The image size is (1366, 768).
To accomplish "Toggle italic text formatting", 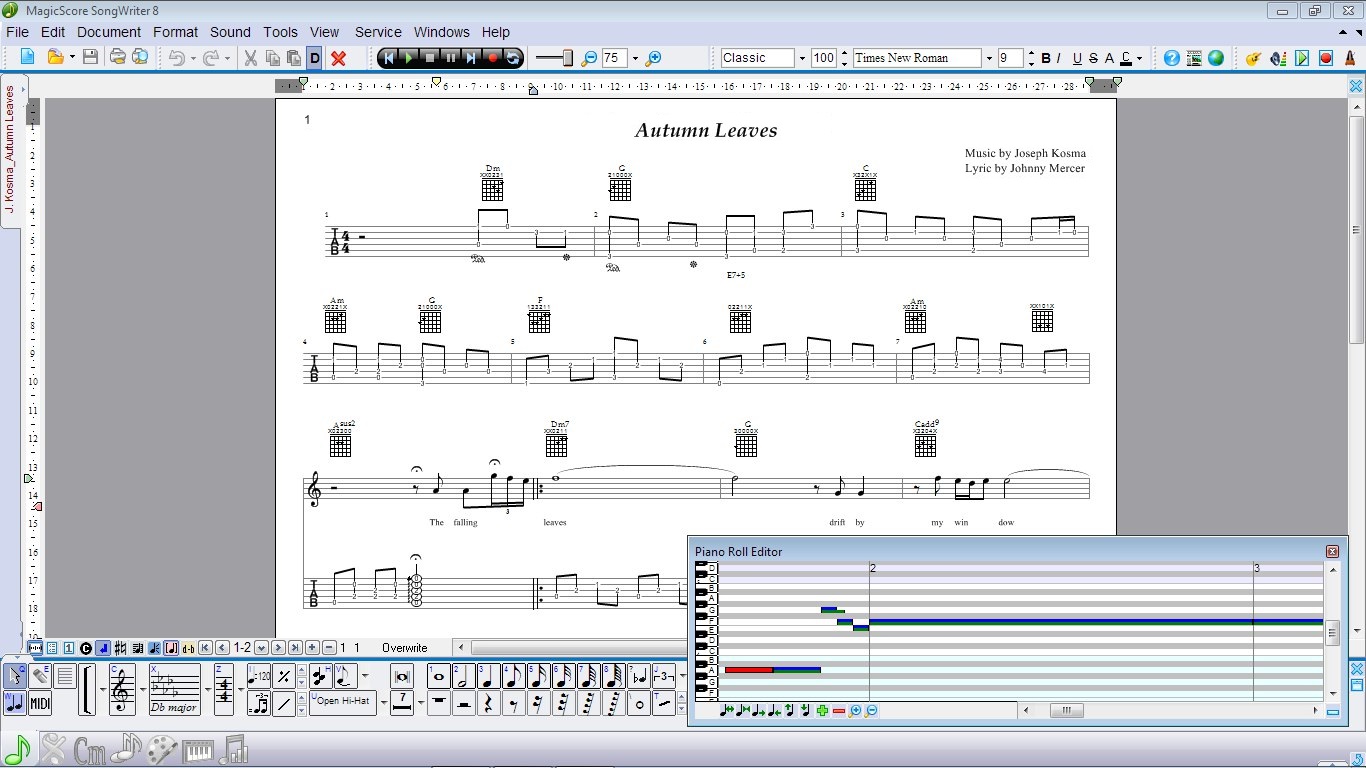I will coord(1059,58).
